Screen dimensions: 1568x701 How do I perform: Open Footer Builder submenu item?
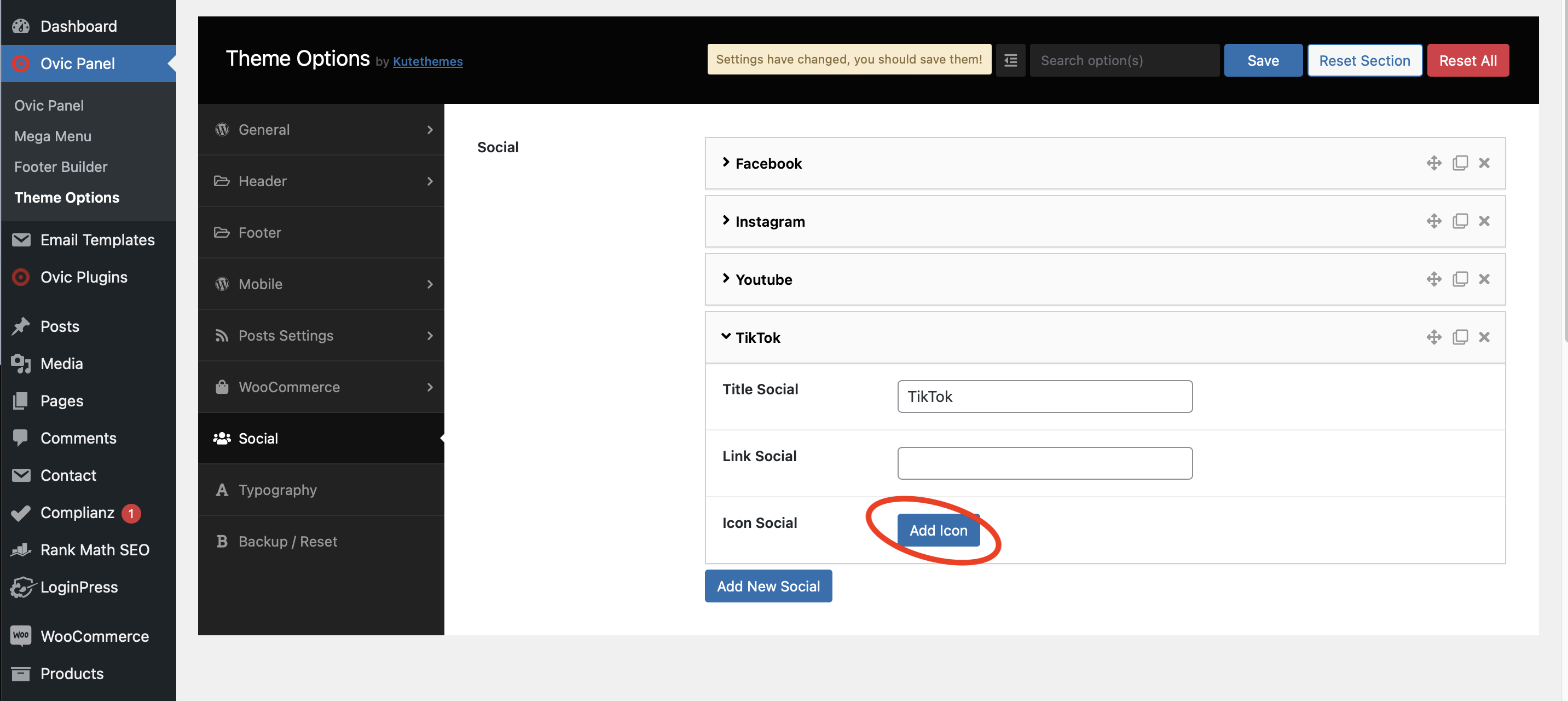(61, 166)
